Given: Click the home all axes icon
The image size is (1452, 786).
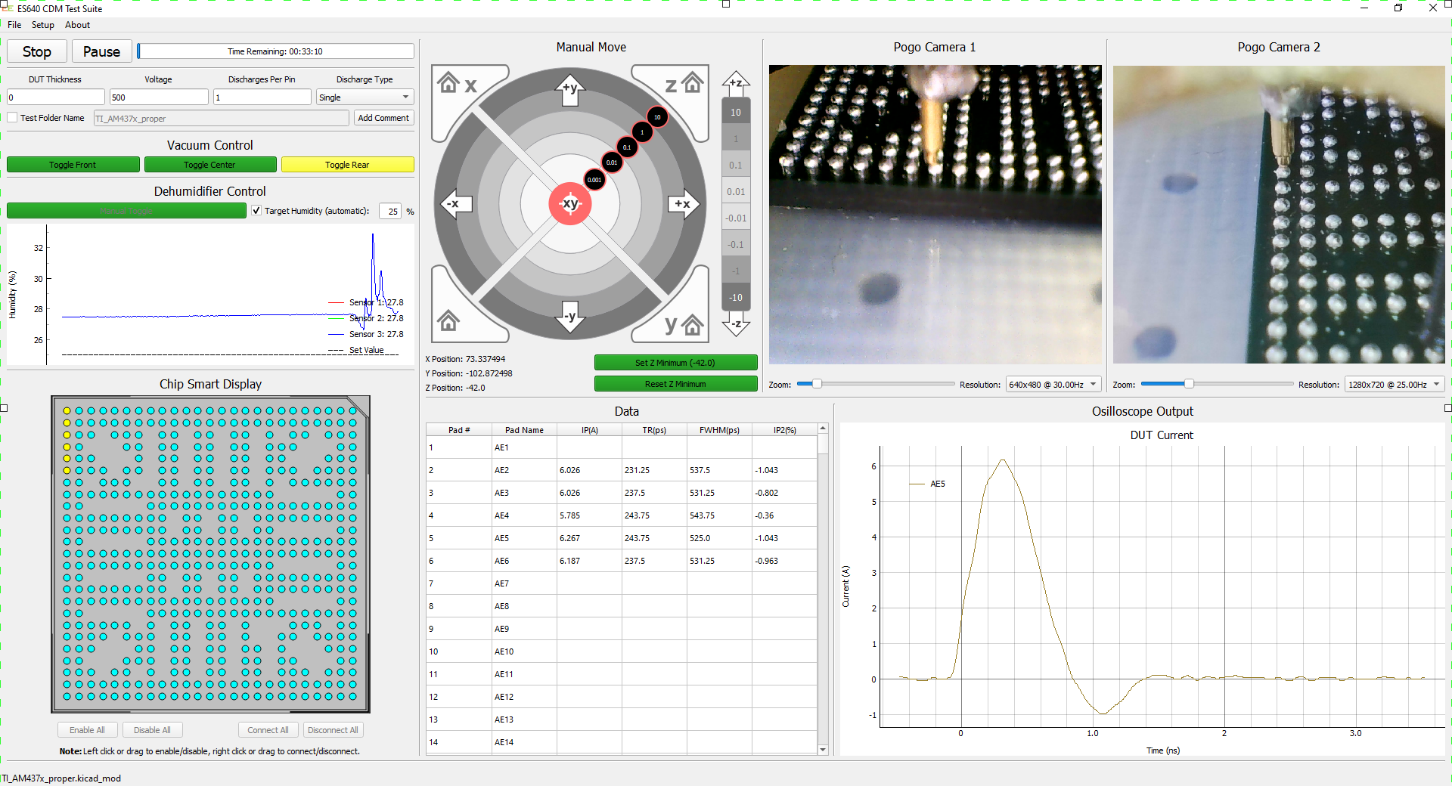Looking at the screenshot, I should [x=448, y=322].
